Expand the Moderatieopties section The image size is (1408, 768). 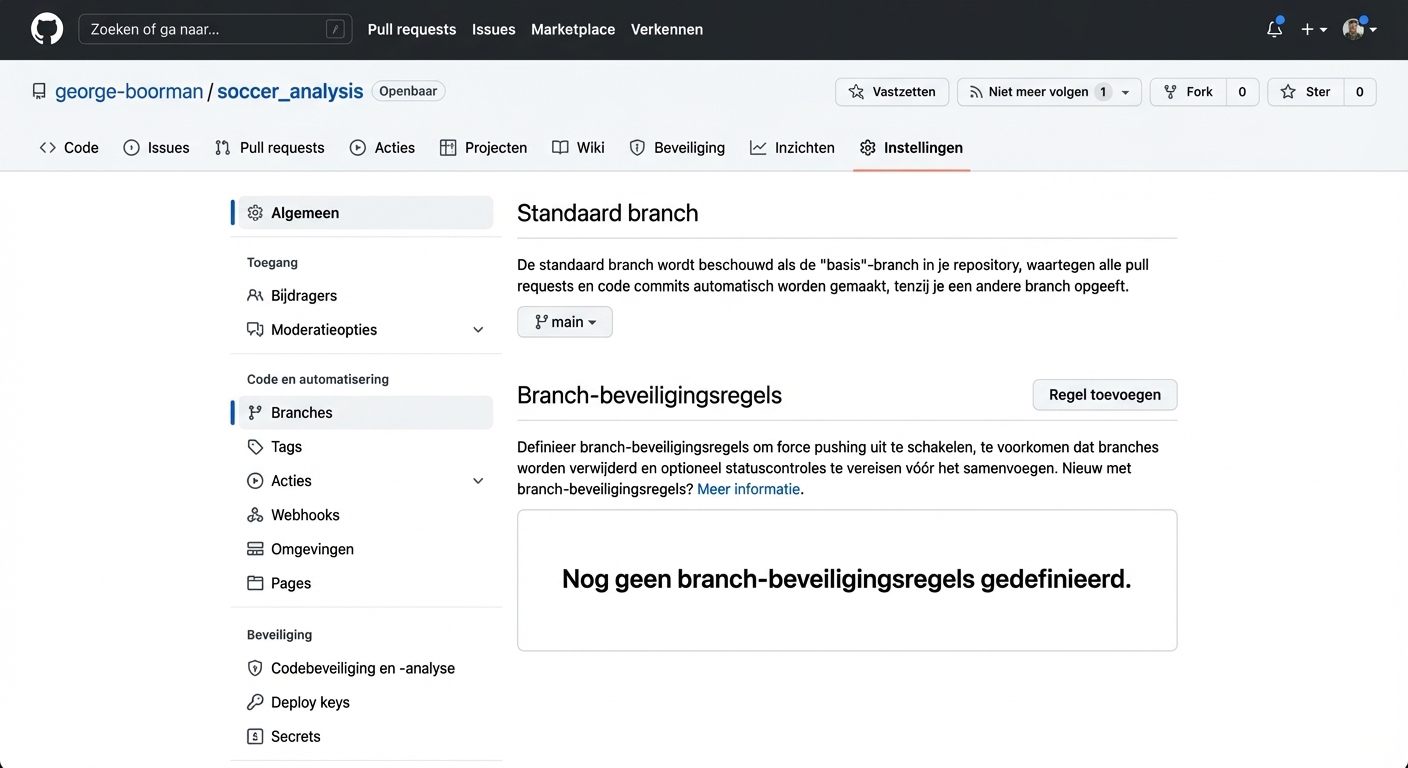[x=478, y=329]
